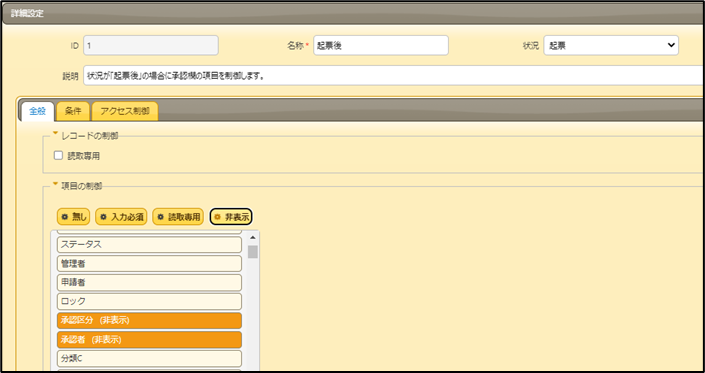Click the 無し button

point(73,217)
